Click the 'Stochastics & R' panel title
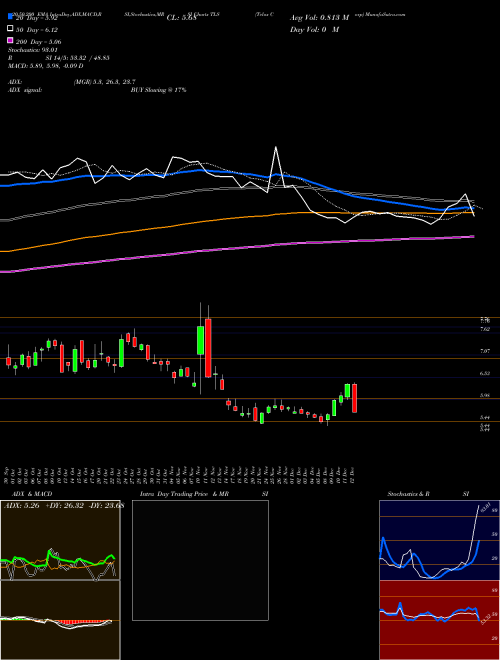 pos(408,494)
